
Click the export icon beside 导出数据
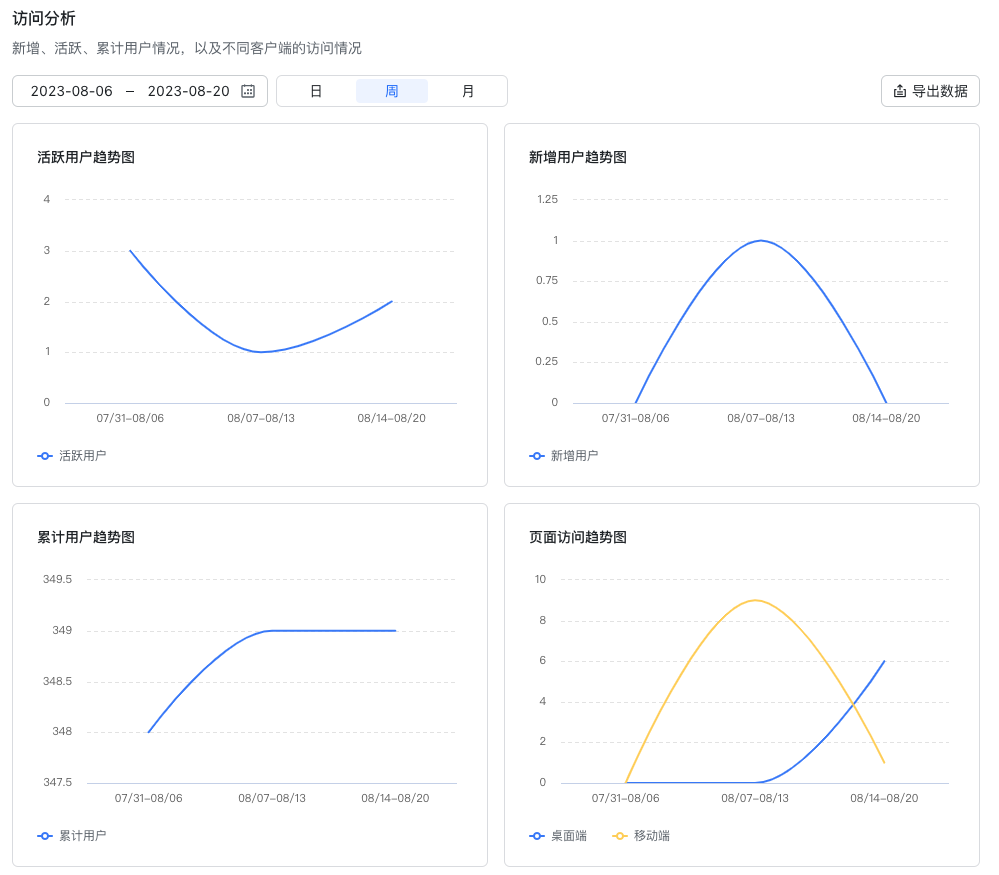tap(900, 91)
